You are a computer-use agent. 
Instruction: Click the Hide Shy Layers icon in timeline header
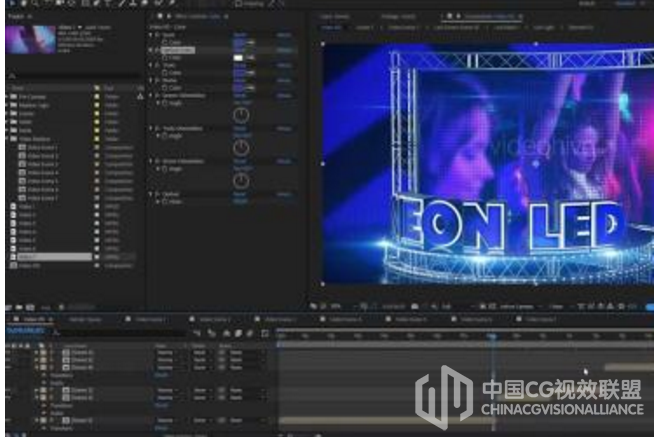(226, 333)
